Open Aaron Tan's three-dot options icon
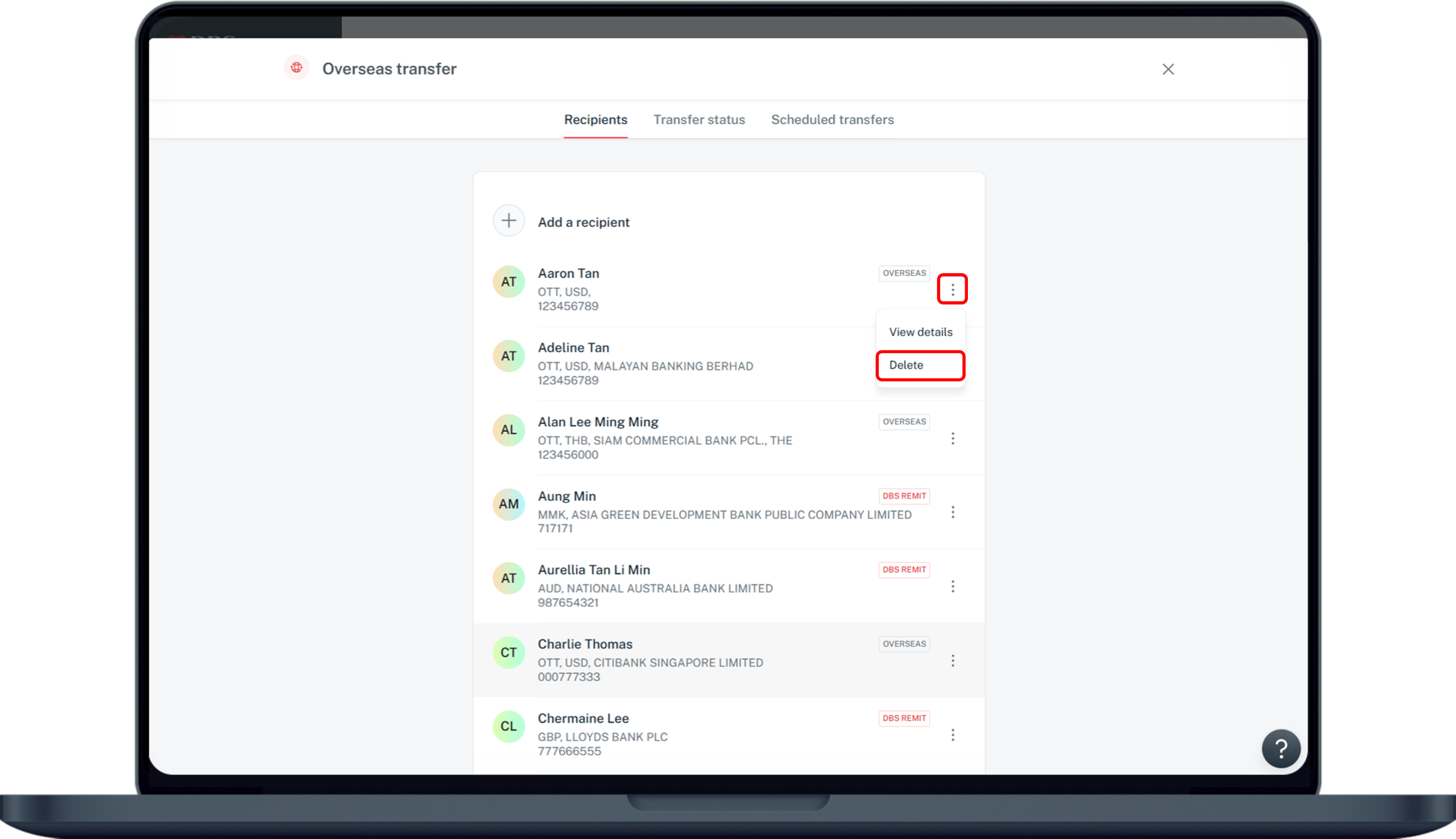The image size is (1456, 839). (x=952, y=289)
